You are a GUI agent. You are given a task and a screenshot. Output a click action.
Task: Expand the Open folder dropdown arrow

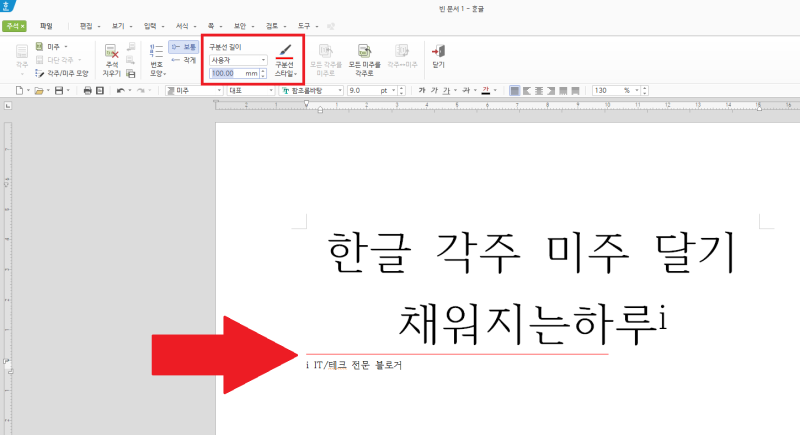(x=48, y=91)
